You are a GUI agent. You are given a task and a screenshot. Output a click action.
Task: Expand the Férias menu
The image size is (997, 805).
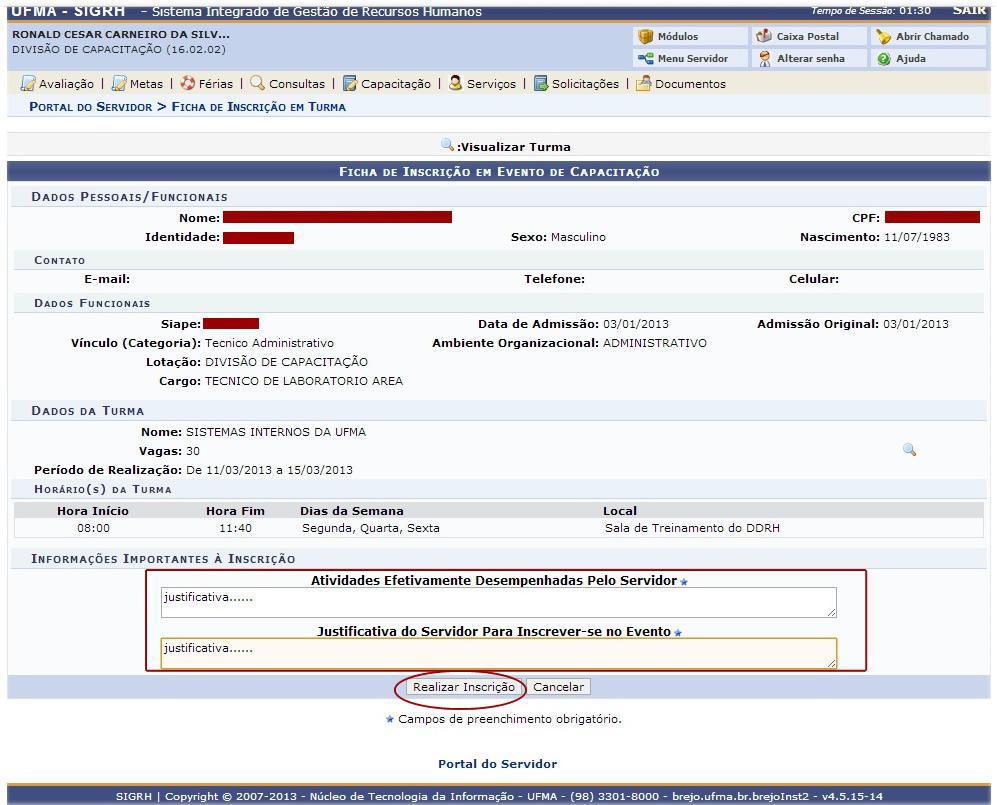[x=206, y=84]
